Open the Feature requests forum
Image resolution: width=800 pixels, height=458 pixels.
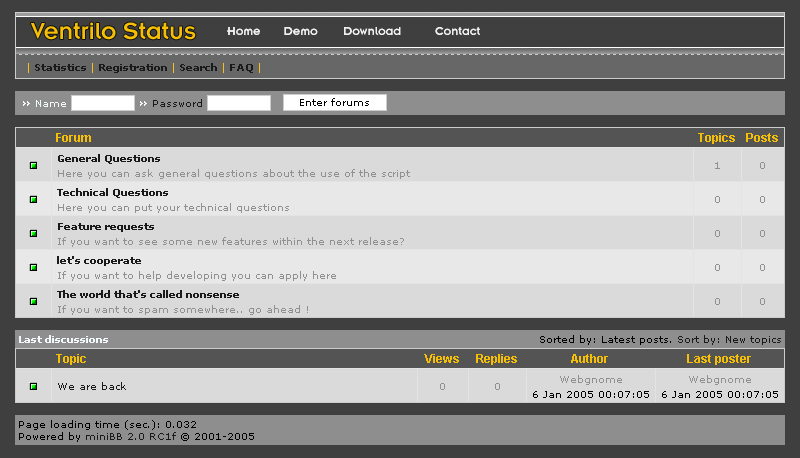pyautogui.click(x=106, y=226)
